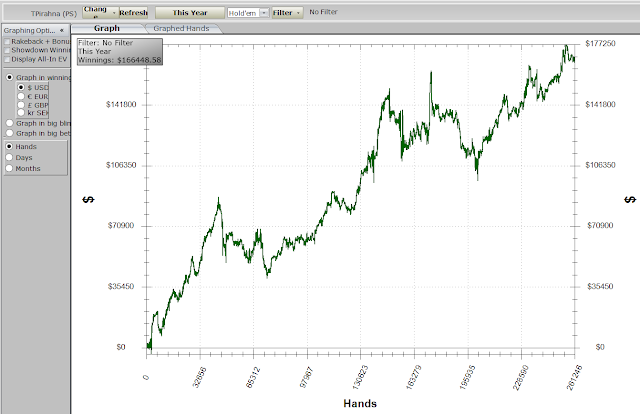640x414 pixels.
Task: Select Graph in big bets option
Action: (x=10, y=133)
